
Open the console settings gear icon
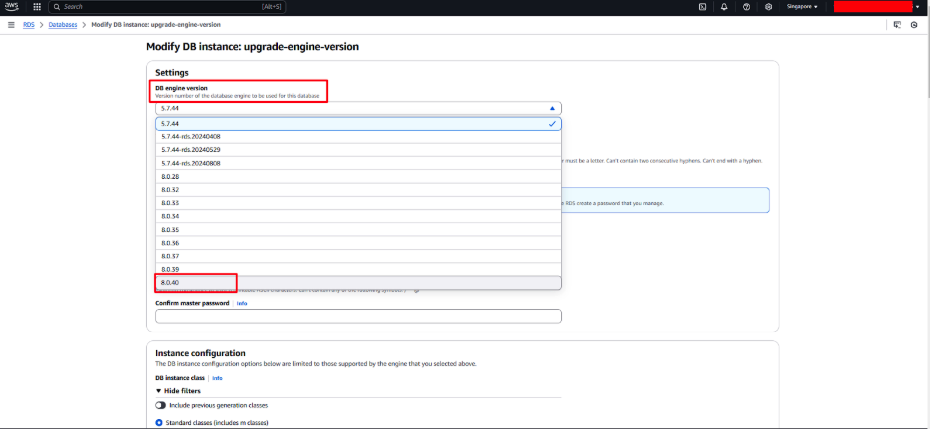pyautogui.click(x=769, y=7)
